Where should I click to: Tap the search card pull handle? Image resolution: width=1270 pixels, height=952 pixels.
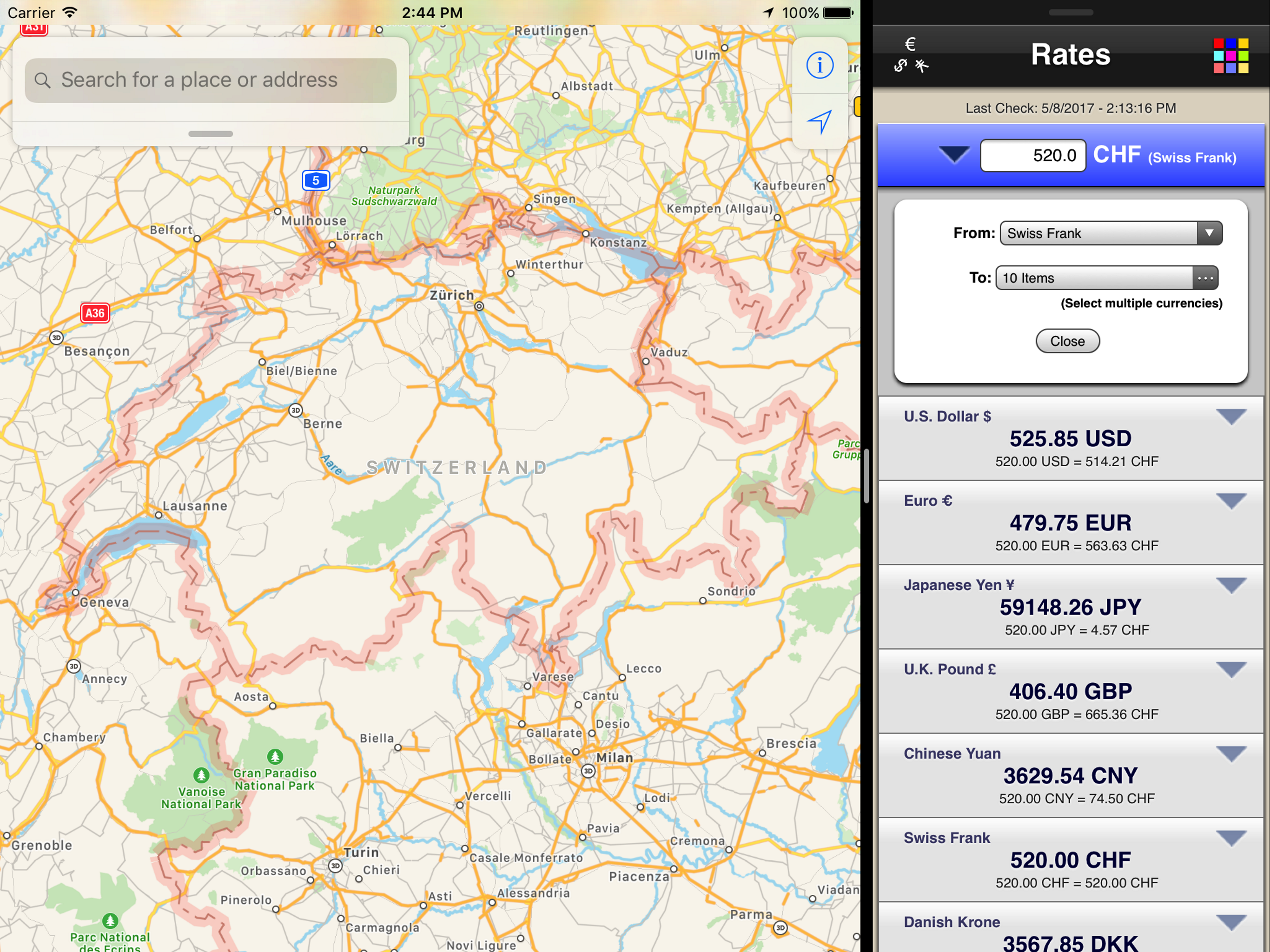pyautogui.click(x=211, y=134)
